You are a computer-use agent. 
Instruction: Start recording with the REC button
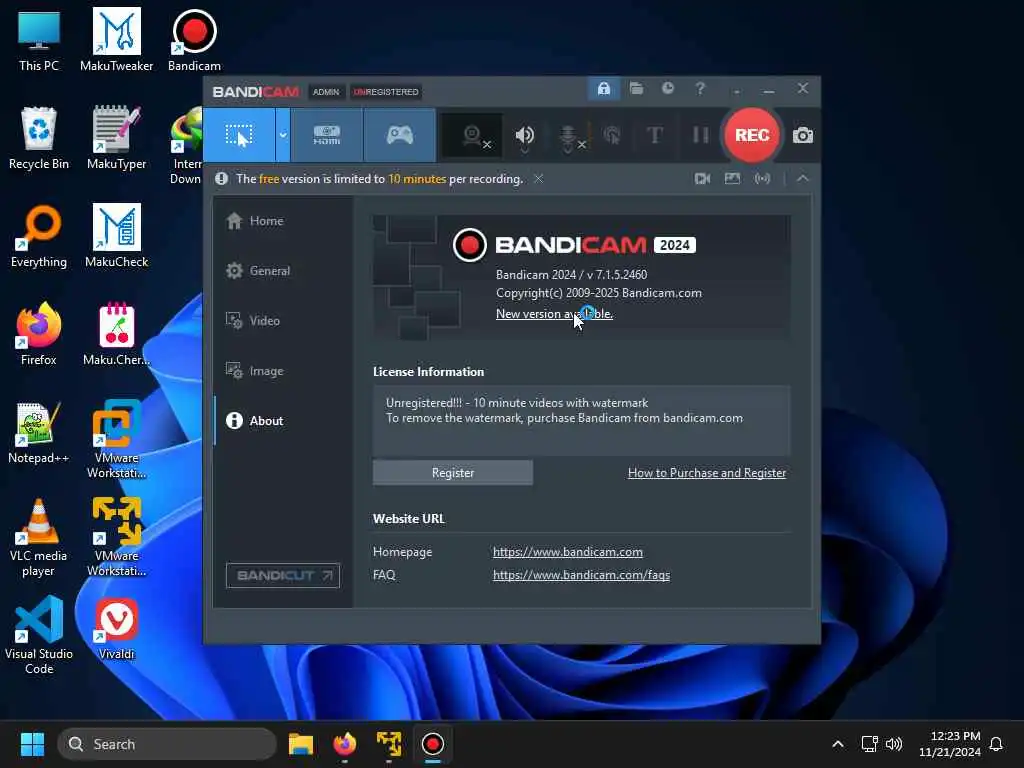point(752,135)
